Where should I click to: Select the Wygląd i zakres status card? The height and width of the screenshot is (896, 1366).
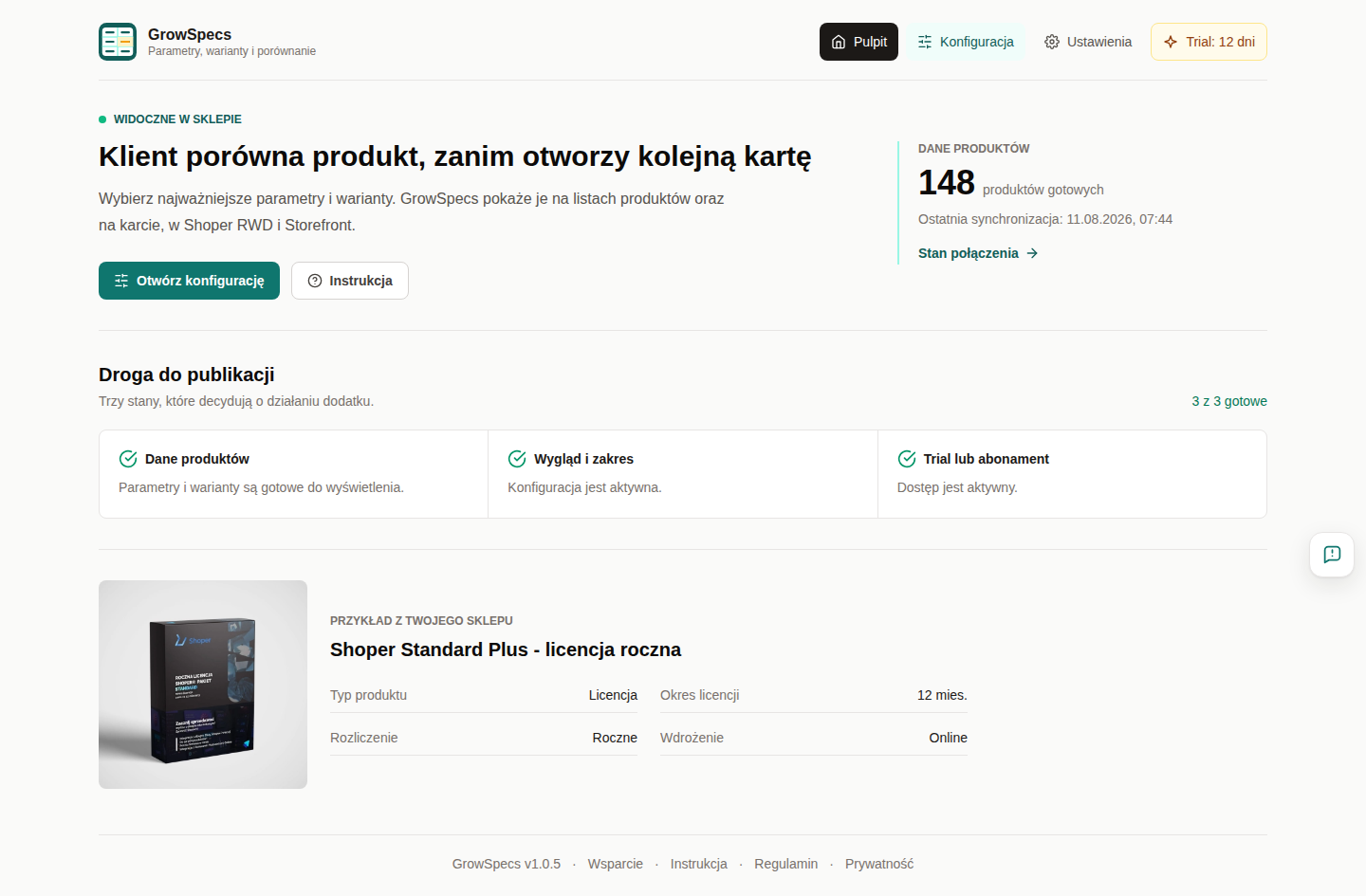pyautogui.click(x=683, y=474)
